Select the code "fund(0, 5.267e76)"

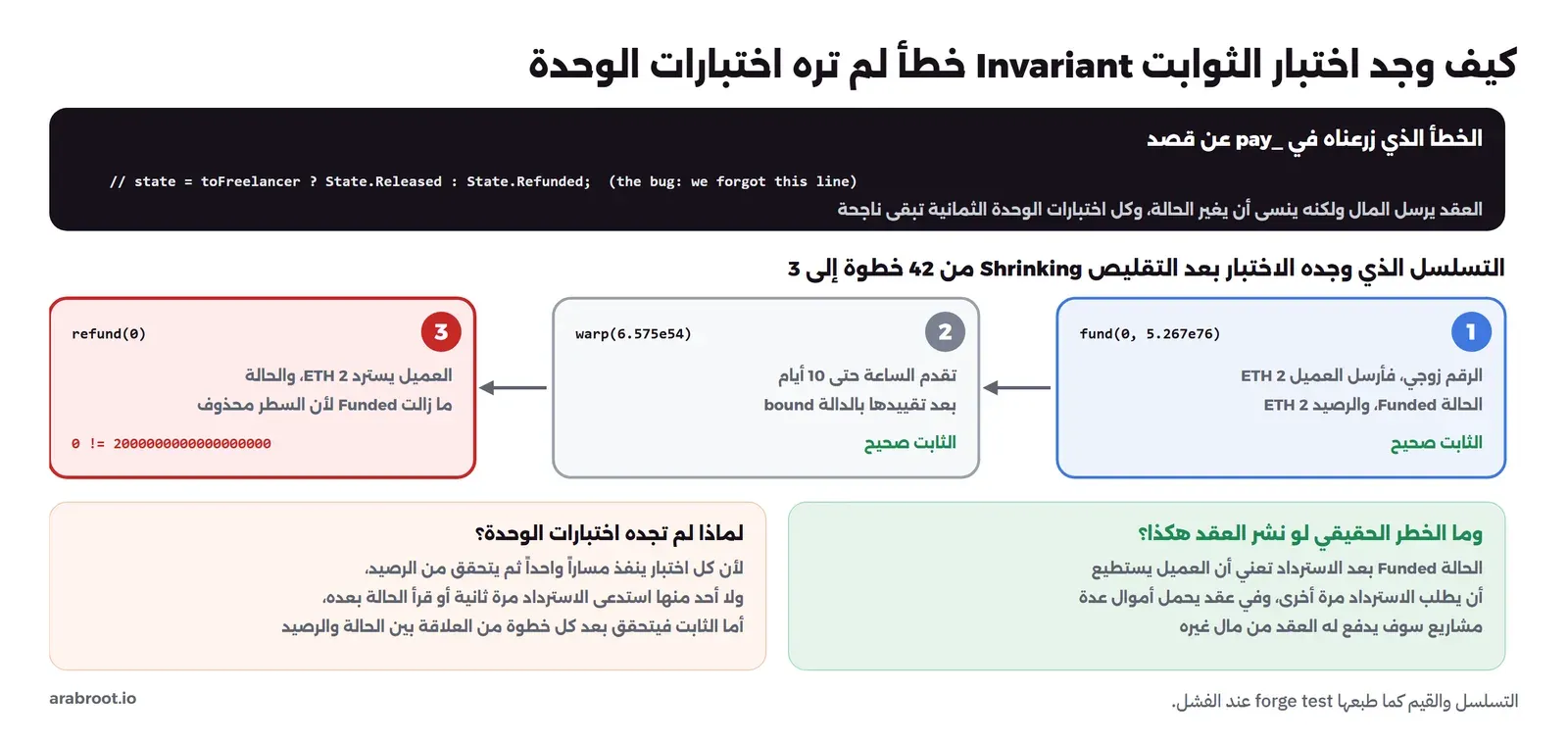(x=1150, y=334)
